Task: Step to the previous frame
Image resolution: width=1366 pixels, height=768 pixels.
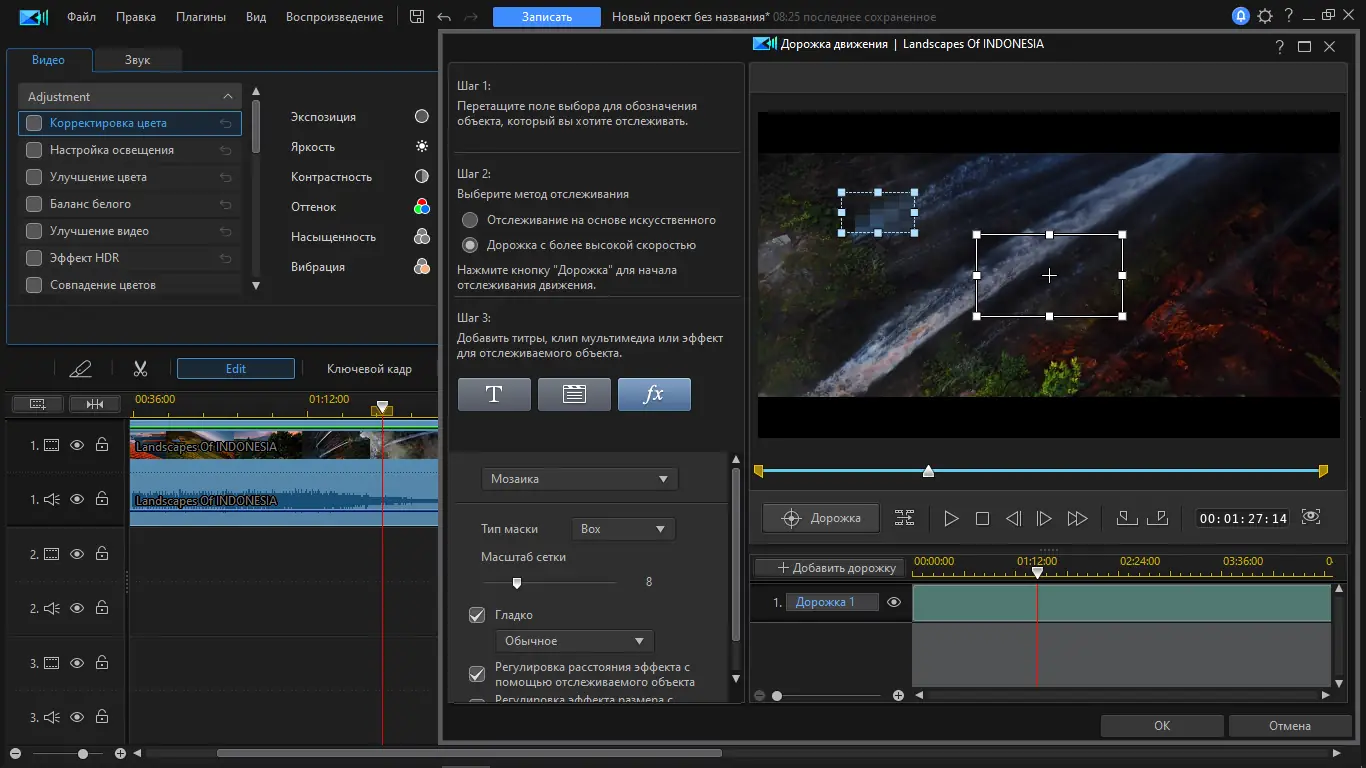Action: pos(1013,518)
